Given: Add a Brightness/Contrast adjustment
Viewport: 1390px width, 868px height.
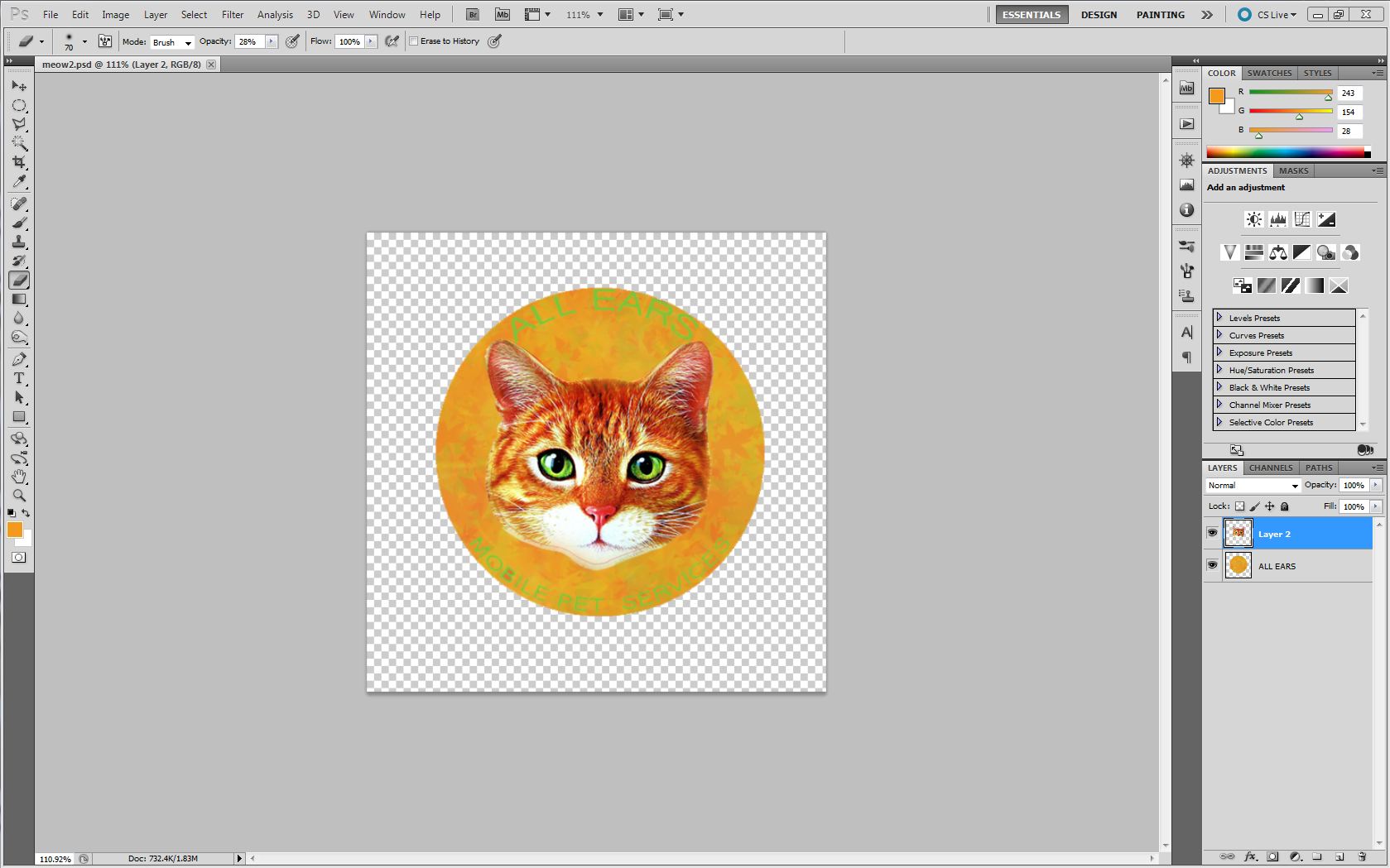Looking at the screenshot, I should 1253,219.
